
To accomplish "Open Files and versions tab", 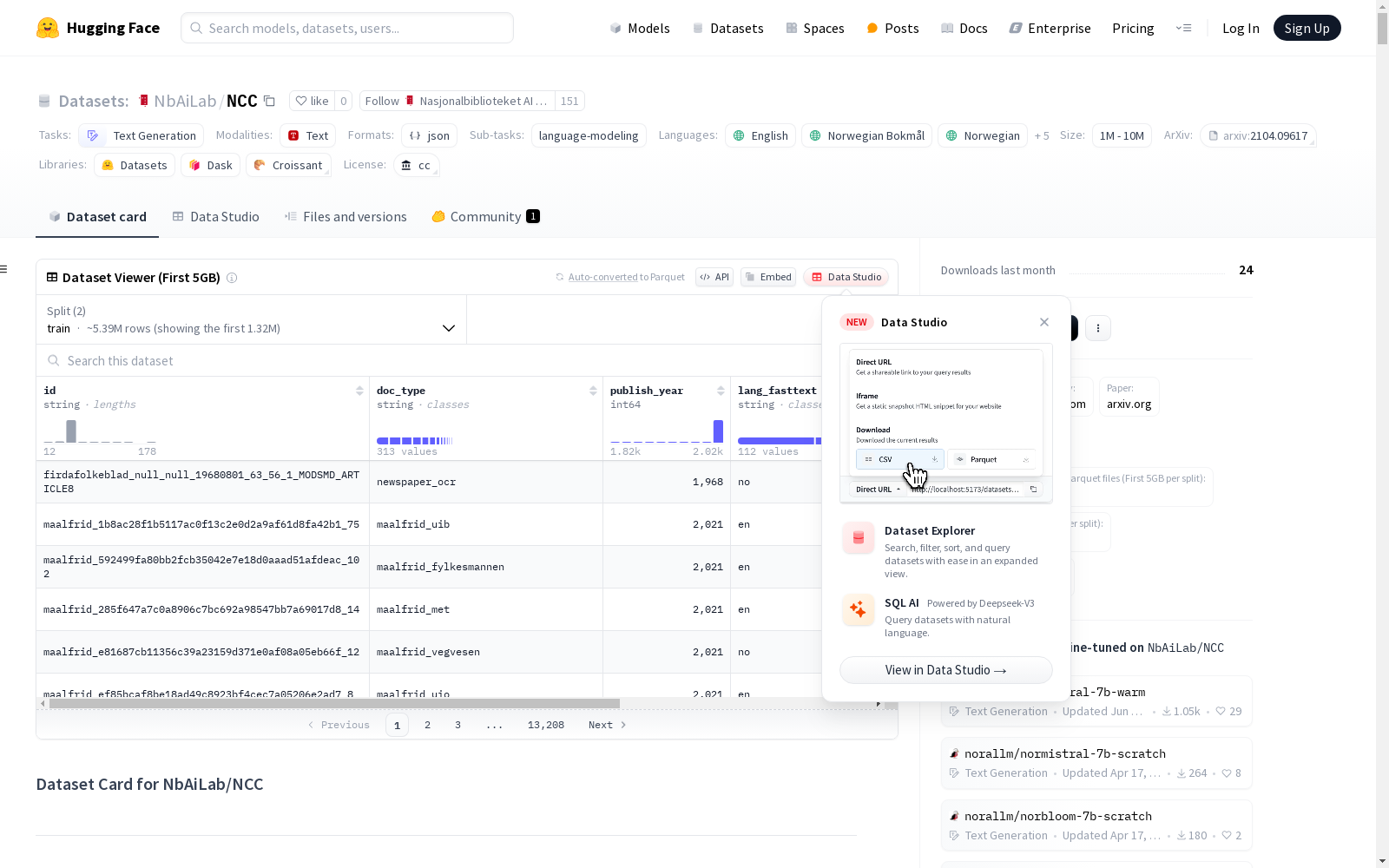I will point(346,217).
